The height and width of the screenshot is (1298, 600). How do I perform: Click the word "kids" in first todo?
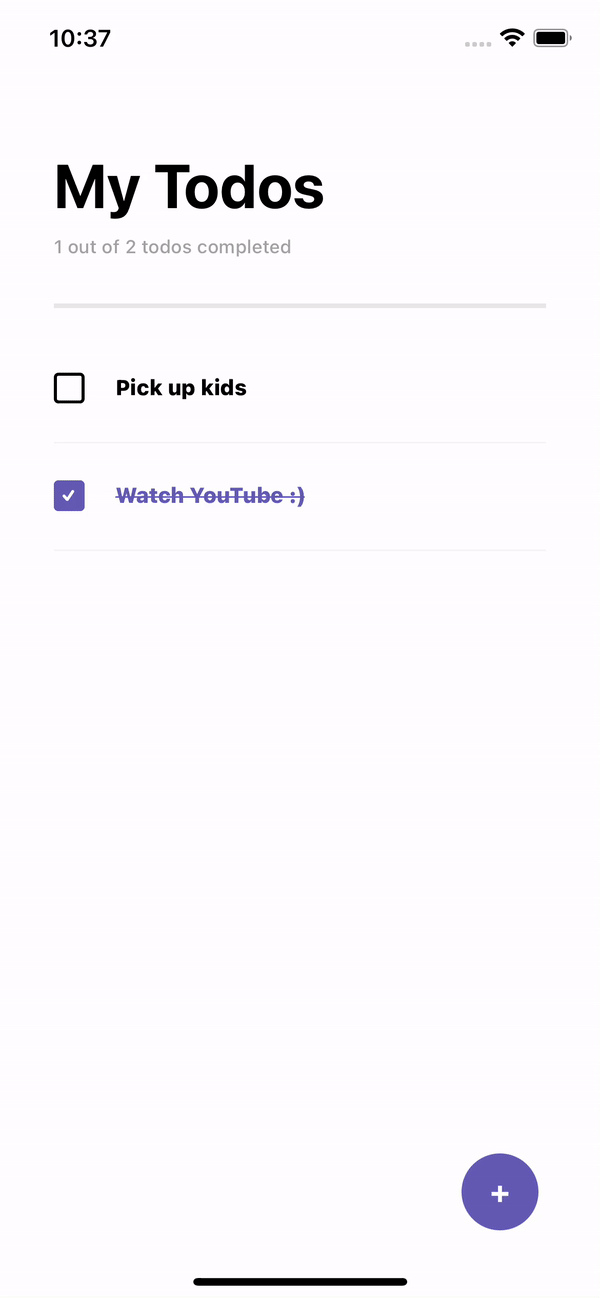[x=224, y=388]
